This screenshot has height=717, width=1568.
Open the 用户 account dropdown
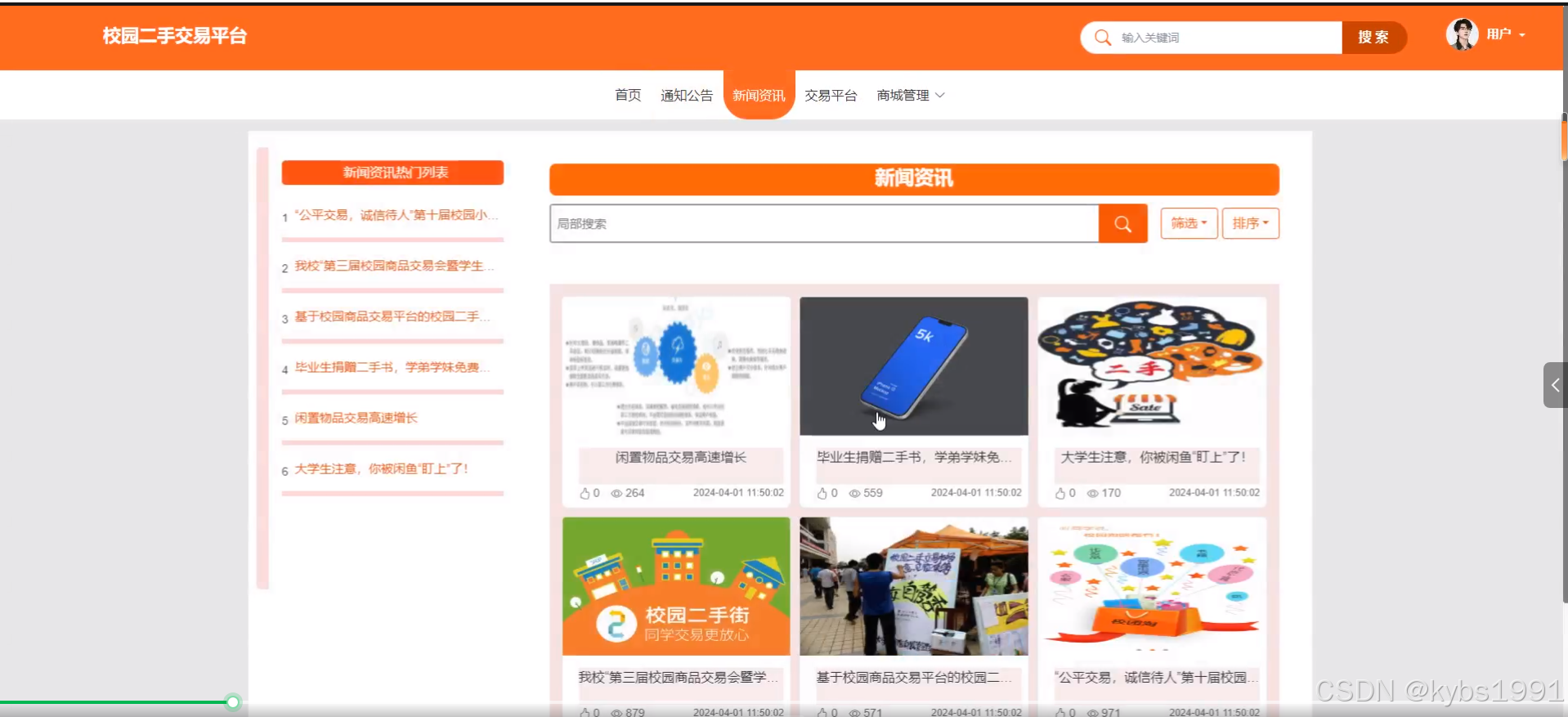(x=1506, y=34)
